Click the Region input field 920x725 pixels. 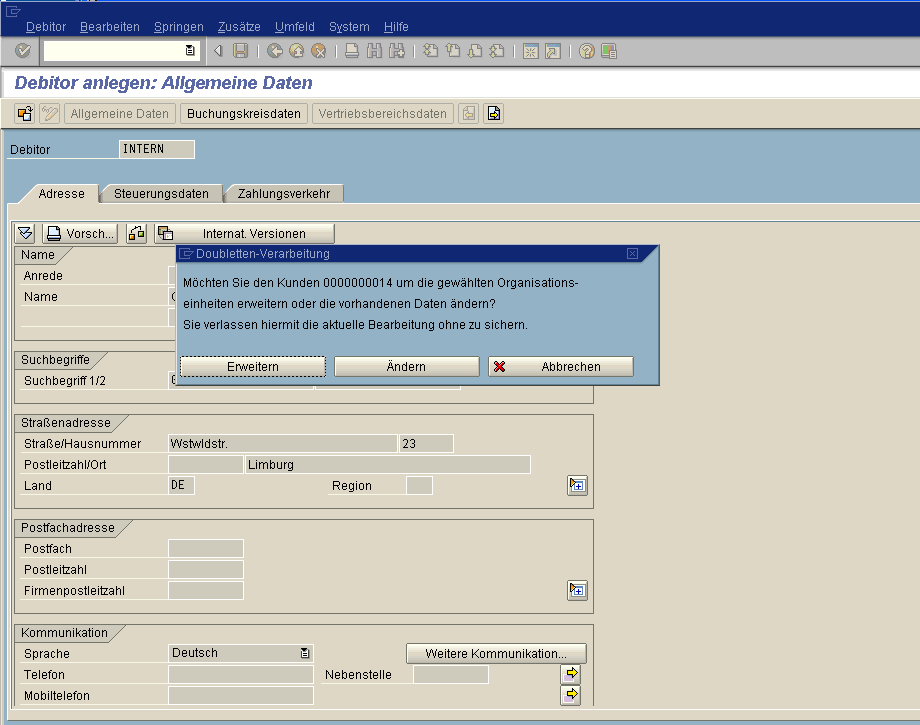pos(420,486)
